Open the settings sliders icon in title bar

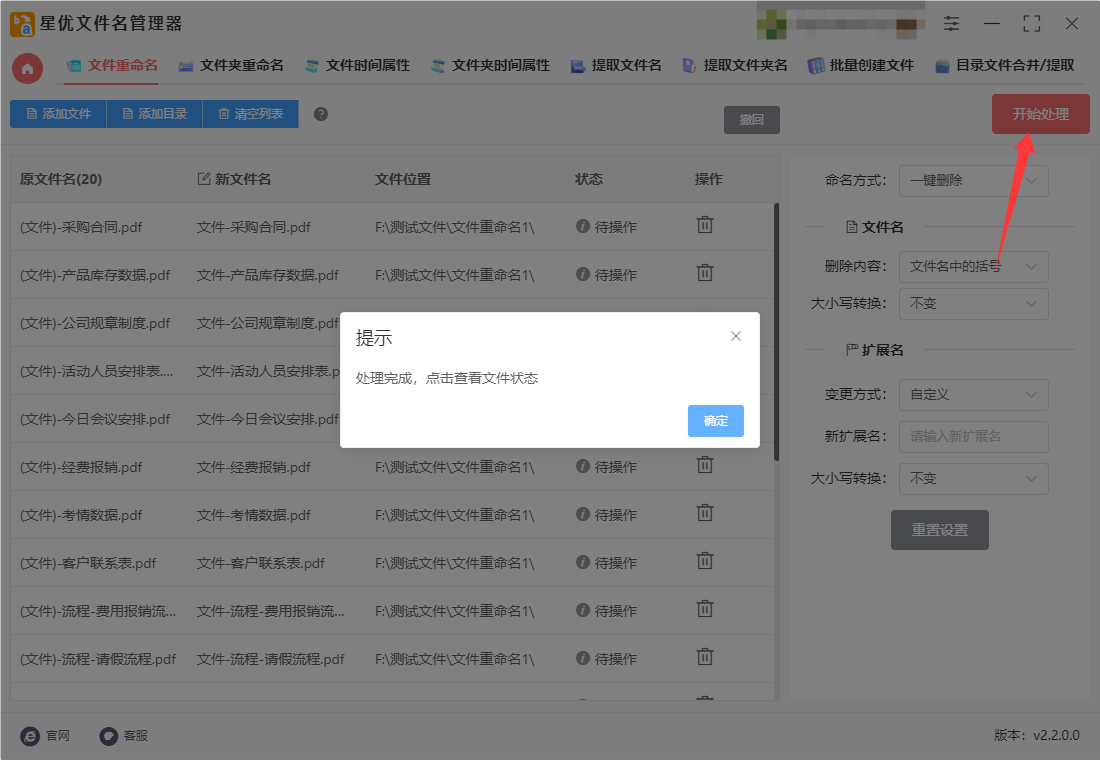(951, 24)
